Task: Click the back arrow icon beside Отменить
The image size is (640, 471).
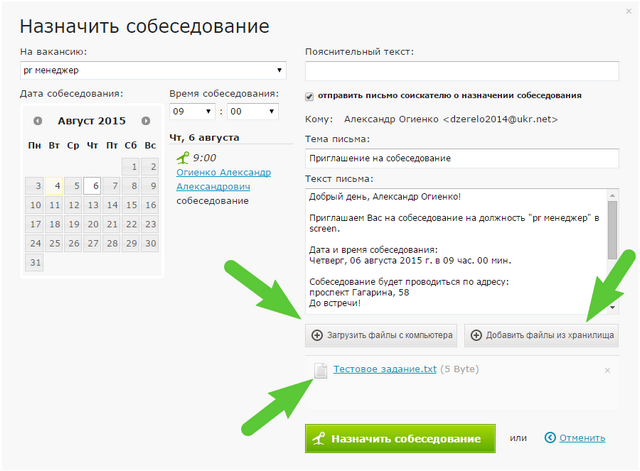Action: 550,437
